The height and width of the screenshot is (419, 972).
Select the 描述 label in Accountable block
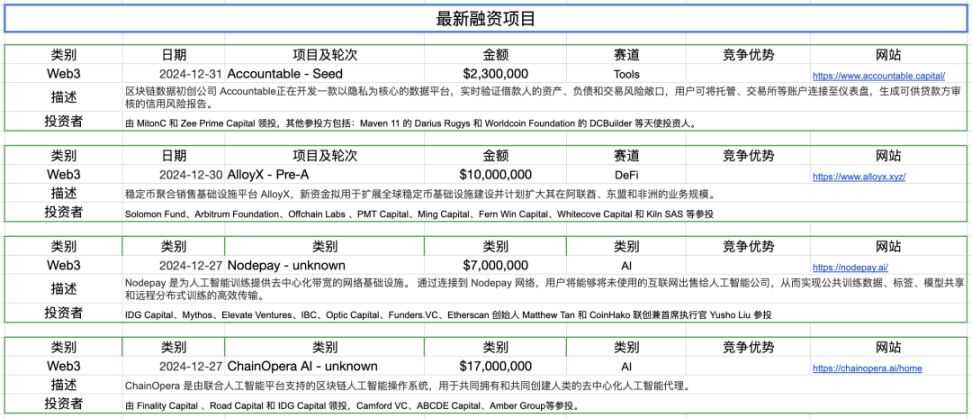[63, 97]
